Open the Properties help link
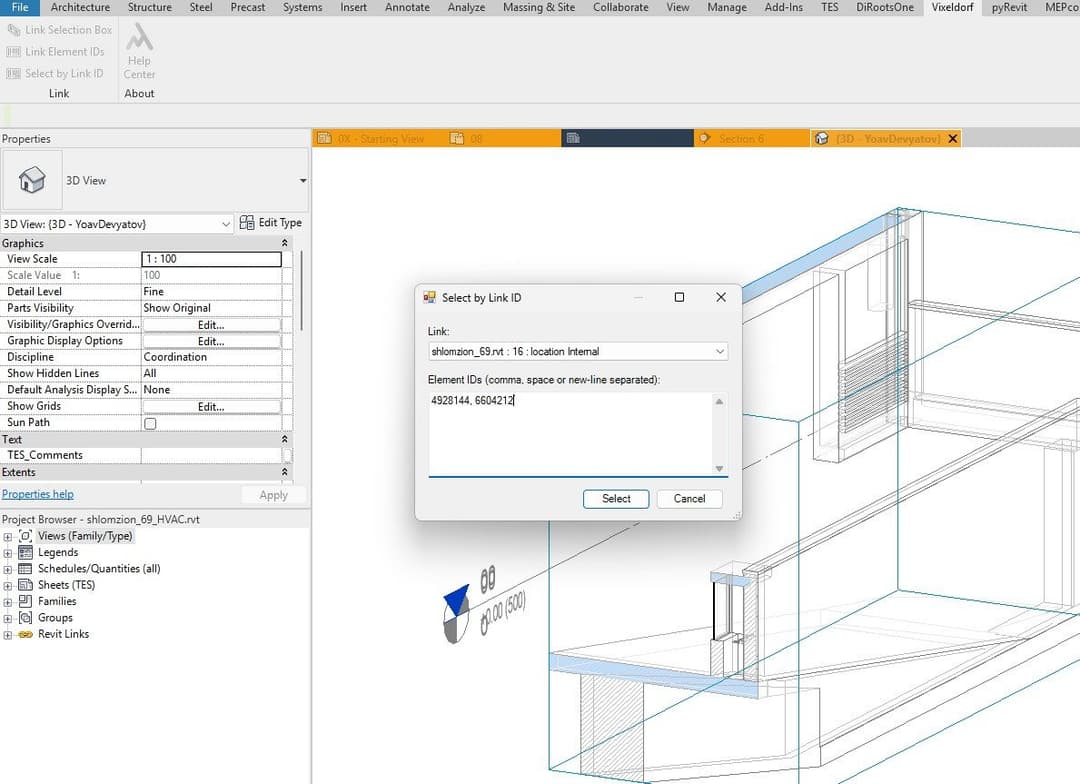This screenshot has width=1080, height=784. (38, 494)
